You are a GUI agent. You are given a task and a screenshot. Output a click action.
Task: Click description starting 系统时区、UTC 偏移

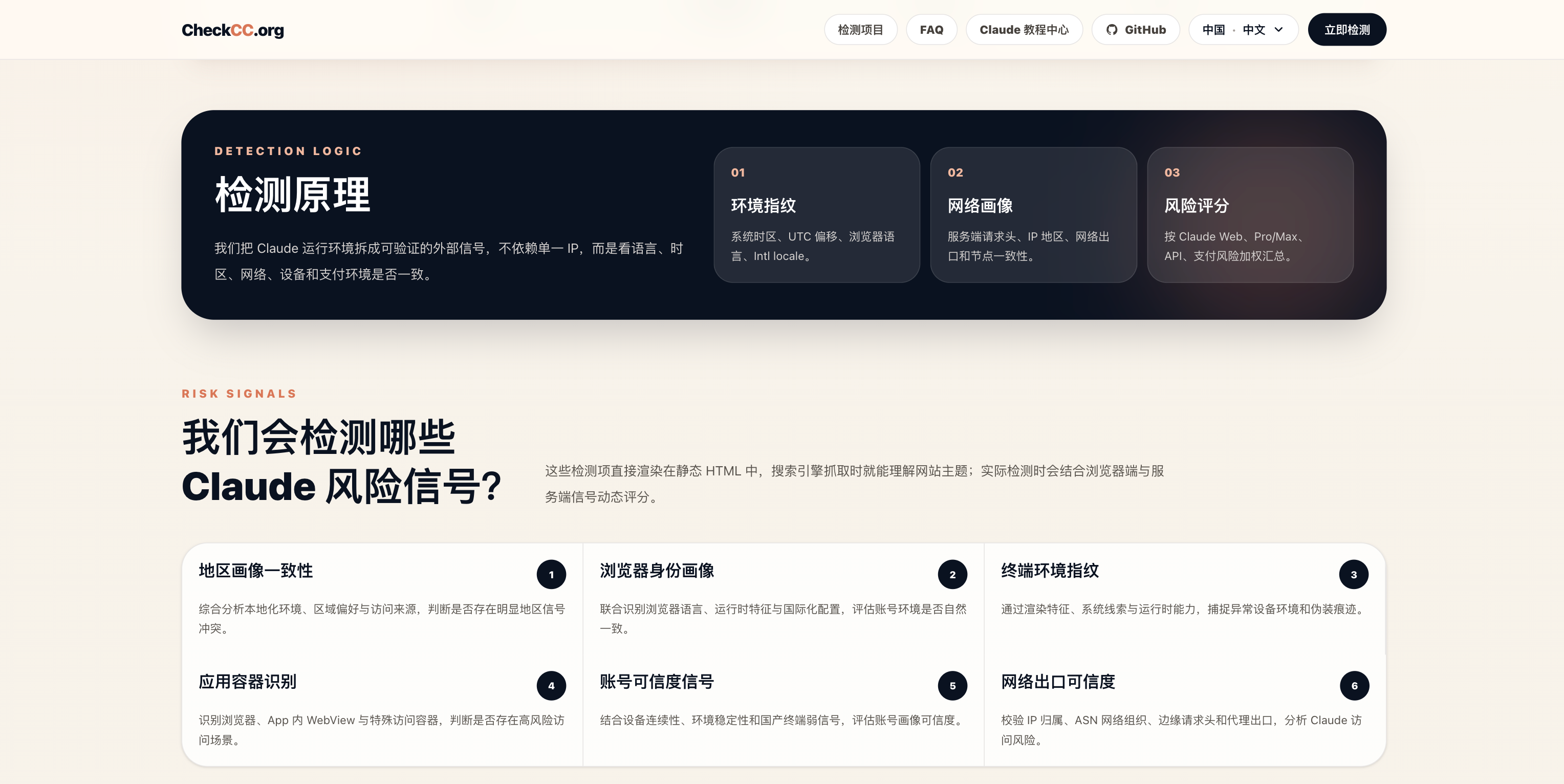(x=812, y=246)
